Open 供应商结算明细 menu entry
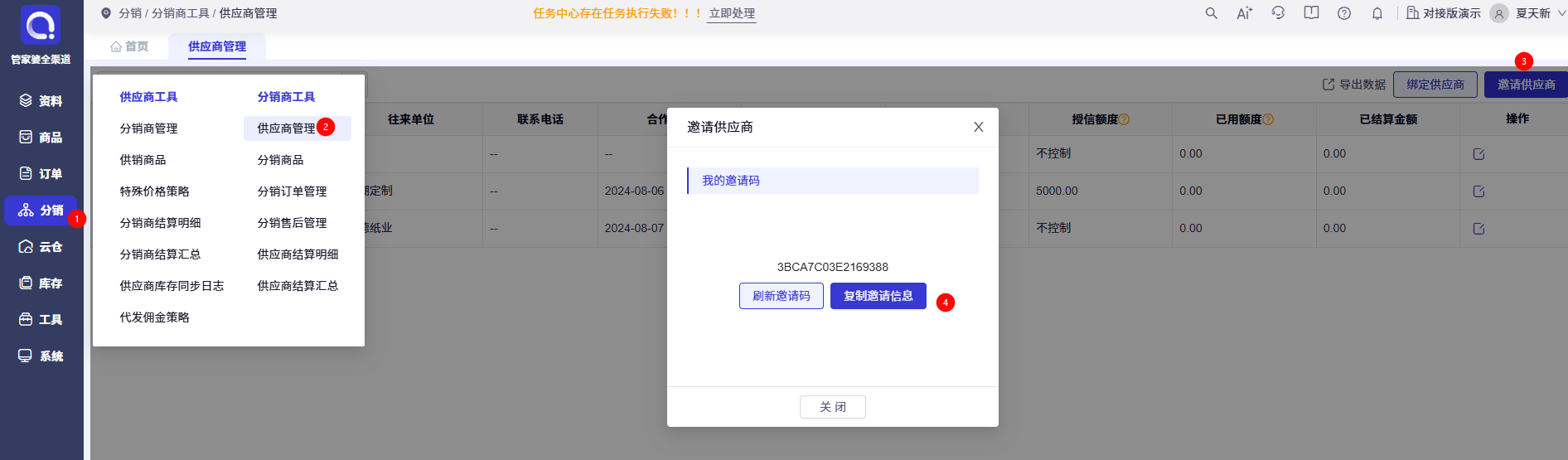 298,254
